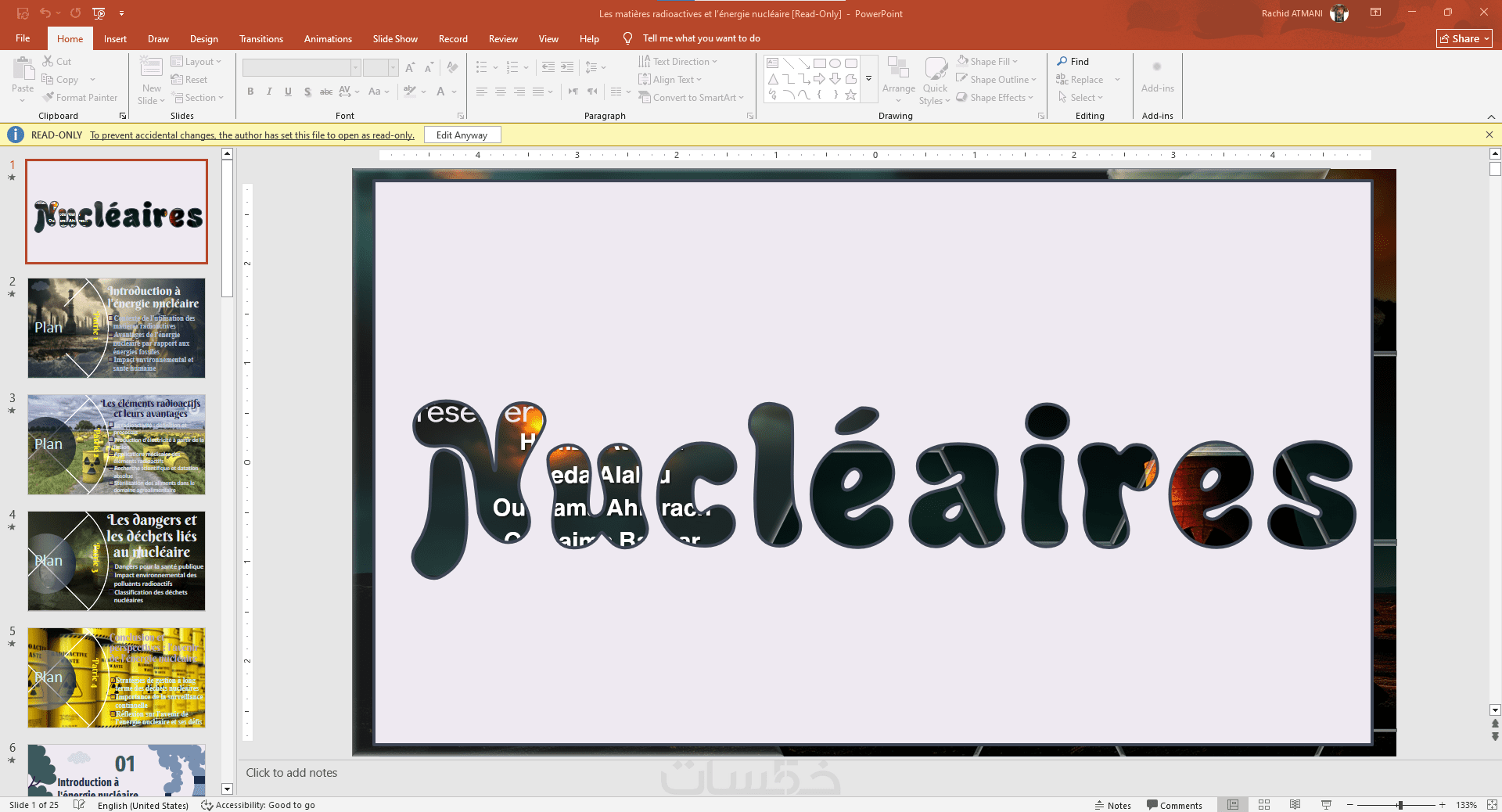
Task: Click zoom in plus button
Action: click(1443, 805)
